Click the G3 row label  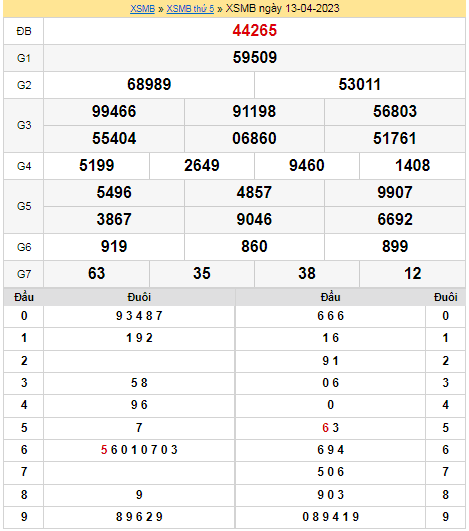[24, 125]
